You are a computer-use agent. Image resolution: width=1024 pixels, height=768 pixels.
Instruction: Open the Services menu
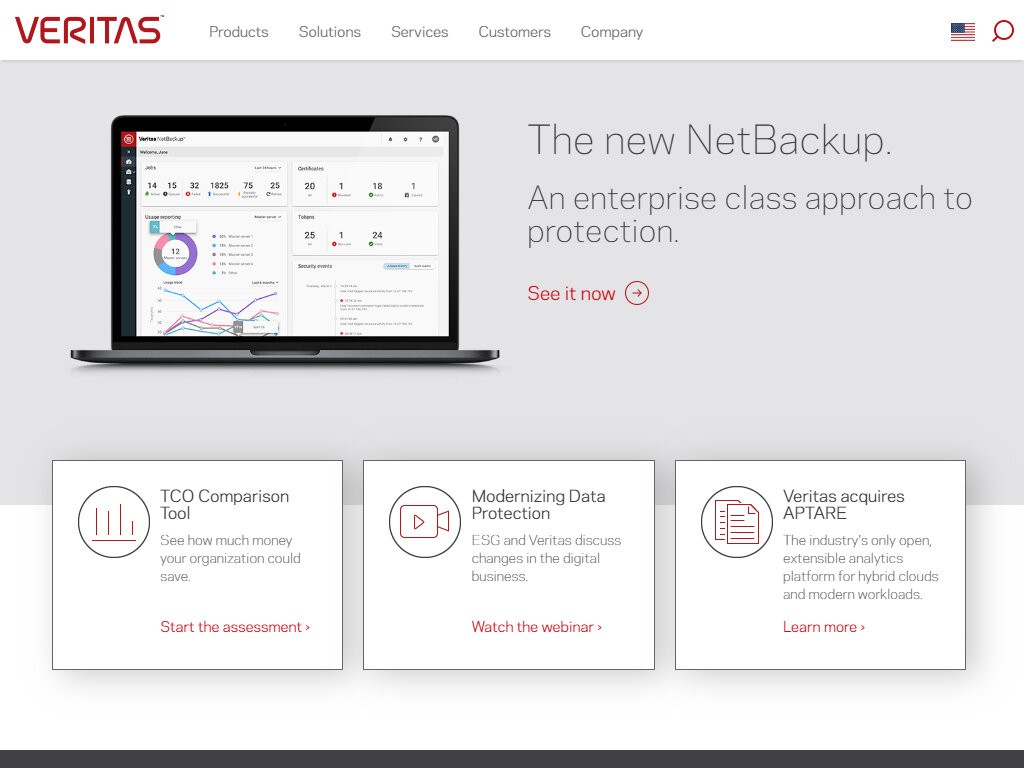click(x=420, y=32)
